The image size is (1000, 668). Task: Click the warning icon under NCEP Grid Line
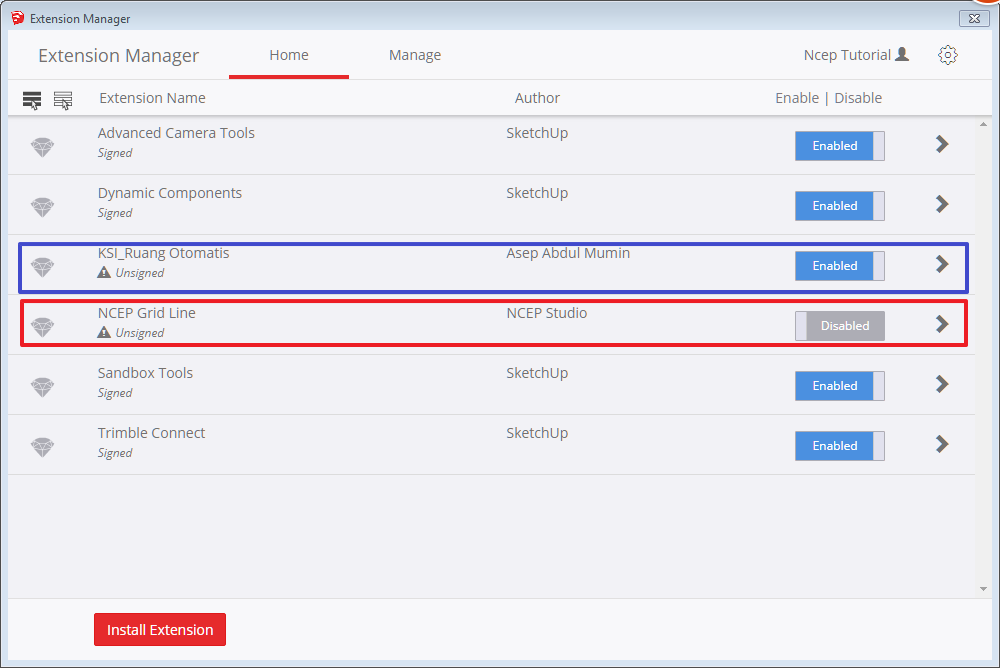pyautogui.click(x=104, y=332)
